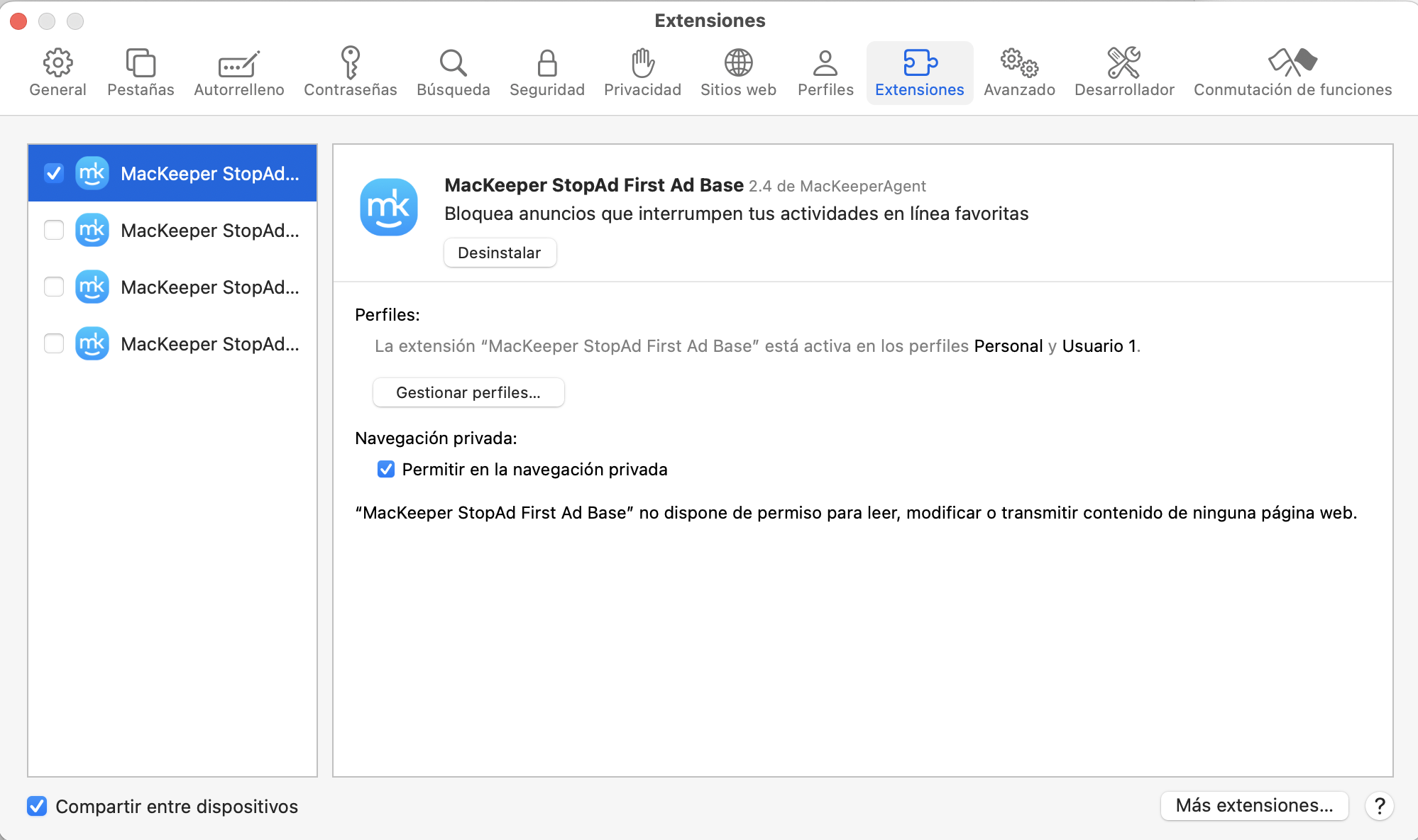The image size is (1418, 840).
Task: Select the Autorrelleno pane
Action: click(238, 71)
